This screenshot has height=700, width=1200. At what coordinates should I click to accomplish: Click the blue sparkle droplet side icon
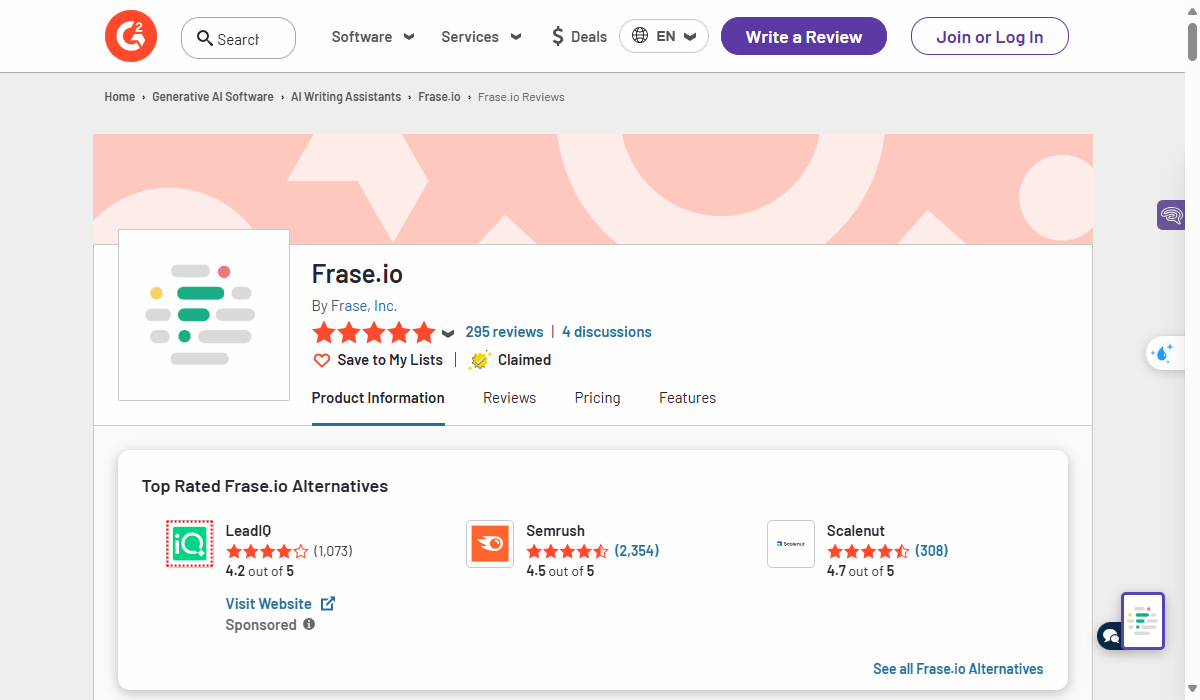coord(1163,353)
